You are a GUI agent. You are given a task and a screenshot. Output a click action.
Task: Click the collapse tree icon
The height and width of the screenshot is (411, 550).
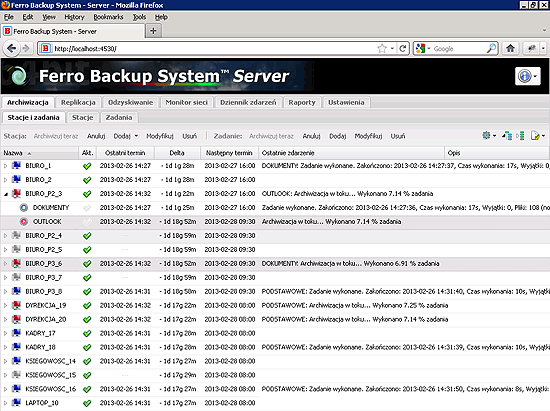pyautogui.click(x=520, y=136)
